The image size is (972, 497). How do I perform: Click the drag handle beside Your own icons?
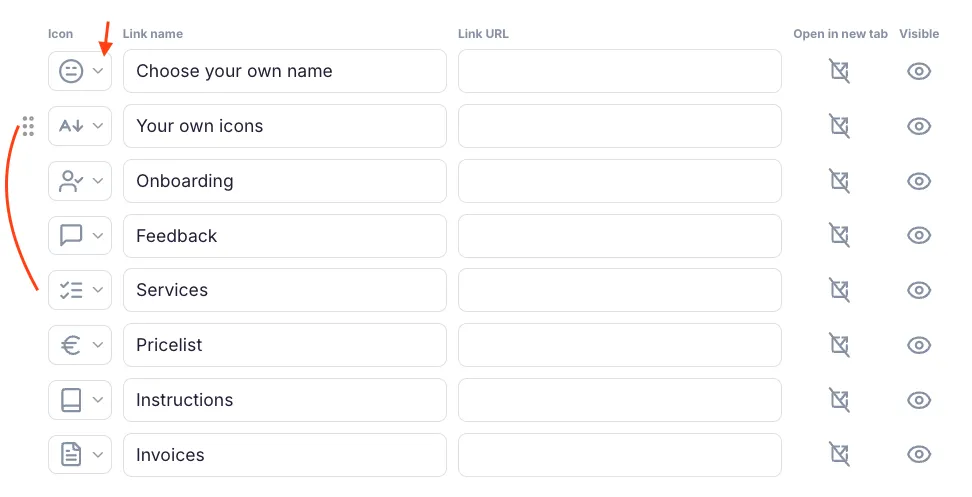[28, 126]
